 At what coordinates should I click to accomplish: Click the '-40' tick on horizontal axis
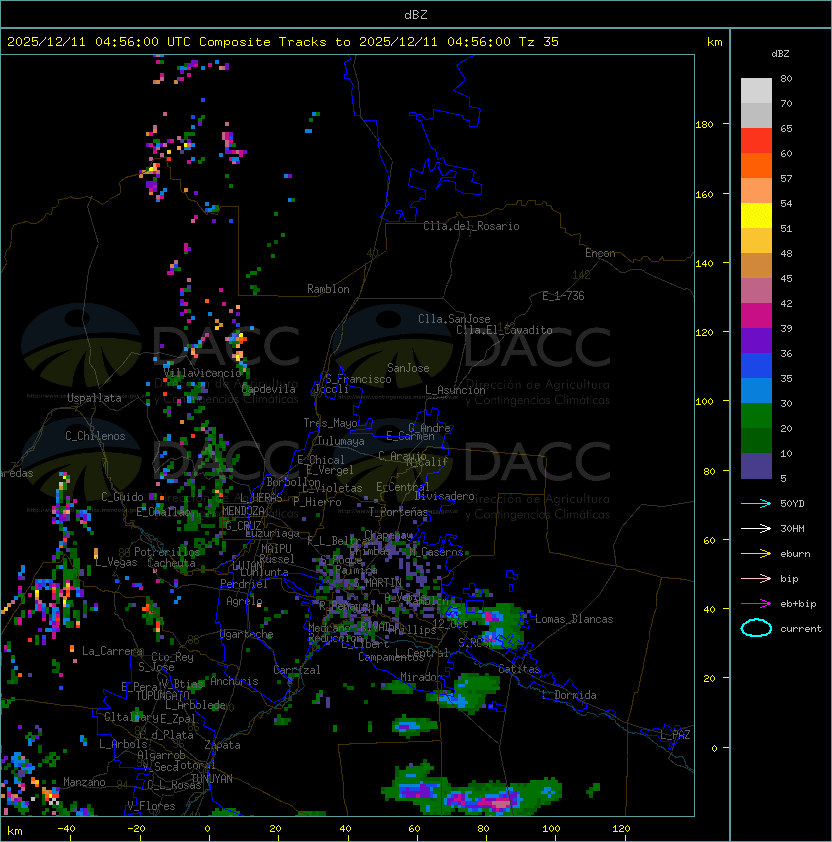(66, 829)
